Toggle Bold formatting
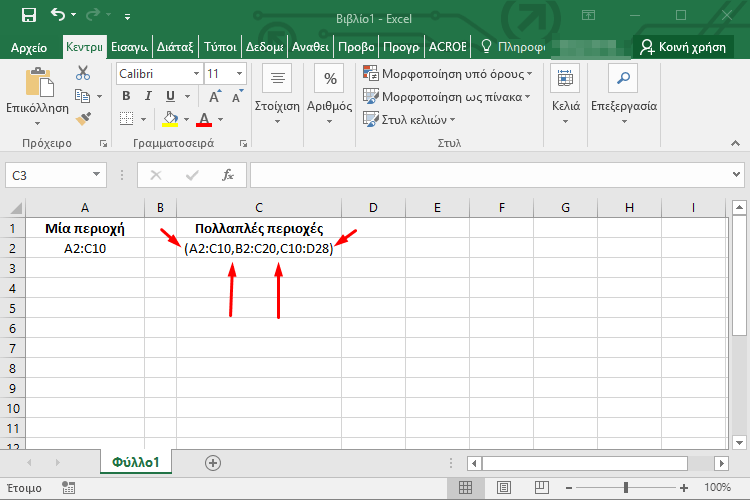750x500 pixels. point(126,96)
